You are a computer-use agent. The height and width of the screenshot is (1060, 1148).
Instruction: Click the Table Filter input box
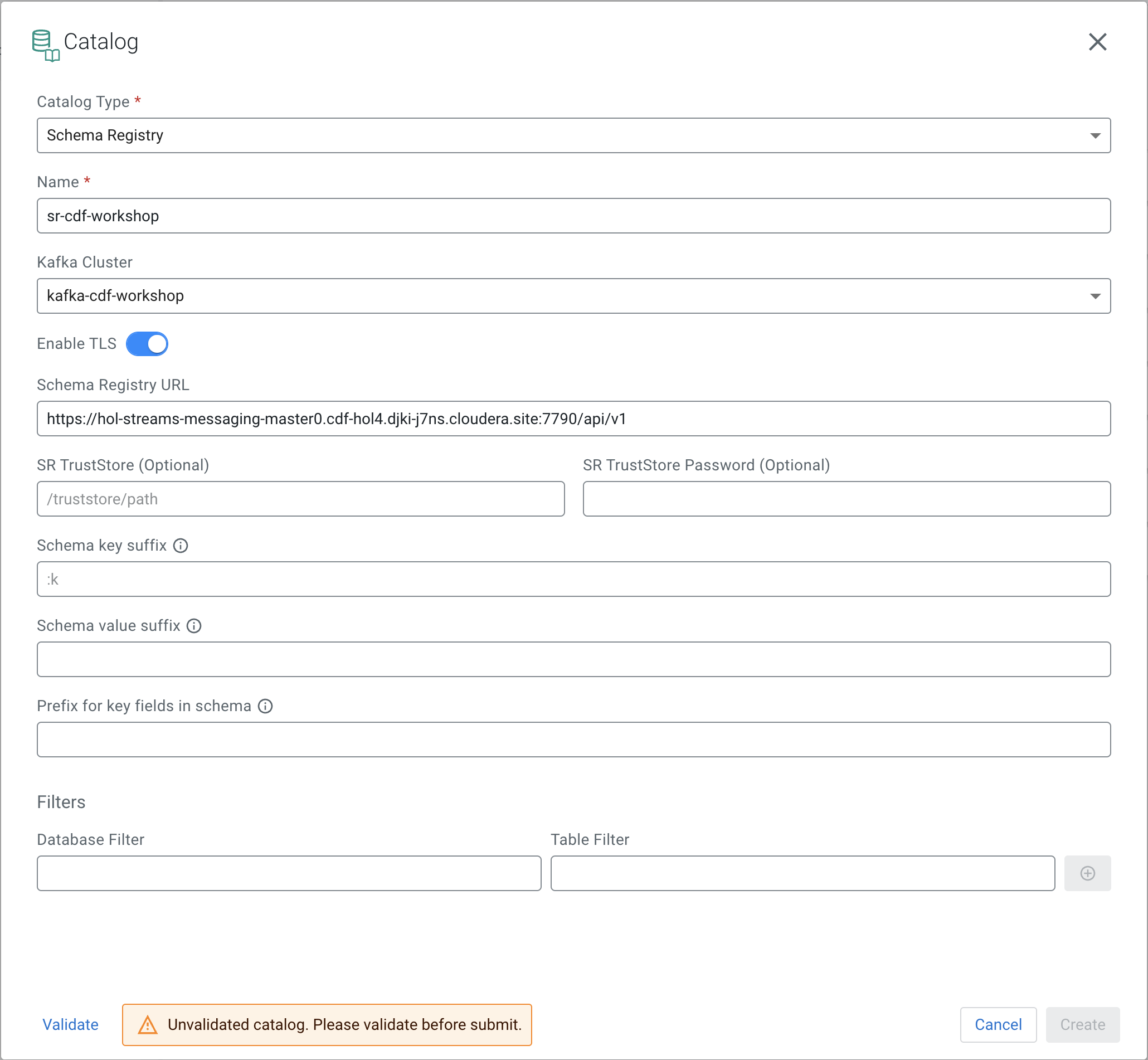tap(802, 873)
